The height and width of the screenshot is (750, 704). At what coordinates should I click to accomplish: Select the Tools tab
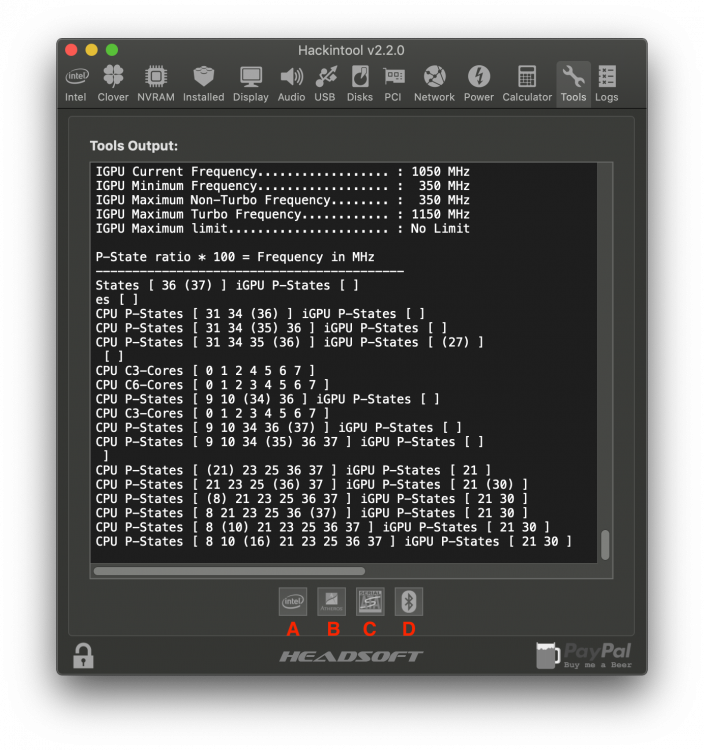[x=573, y=84]
